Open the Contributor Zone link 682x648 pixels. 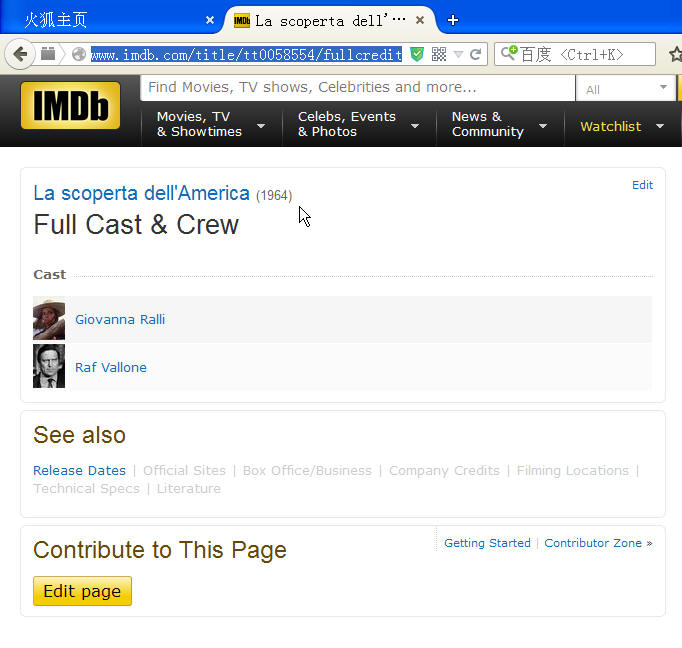tap(598, 543)
